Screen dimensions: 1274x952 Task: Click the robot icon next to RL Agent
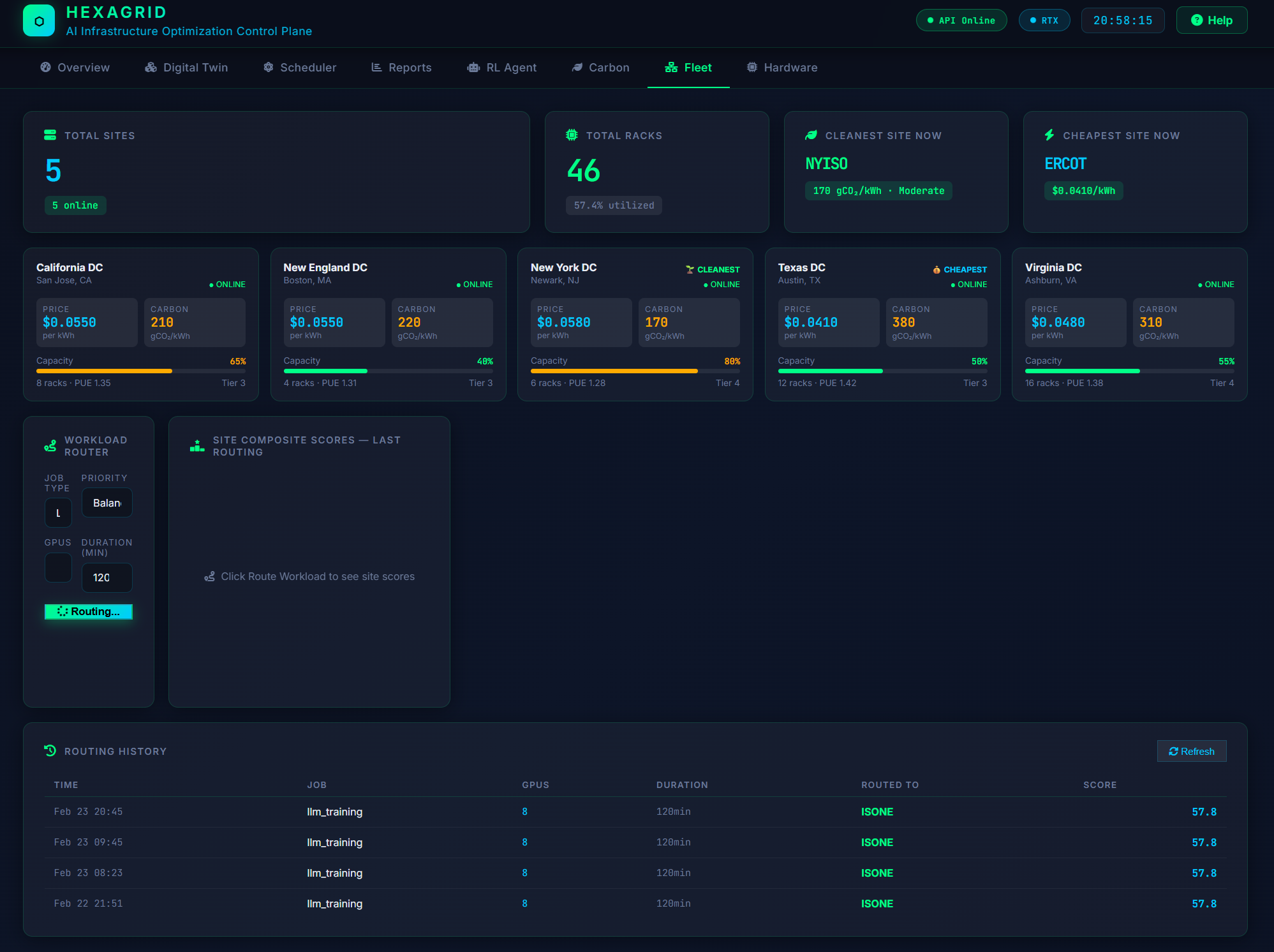point(473,67)
